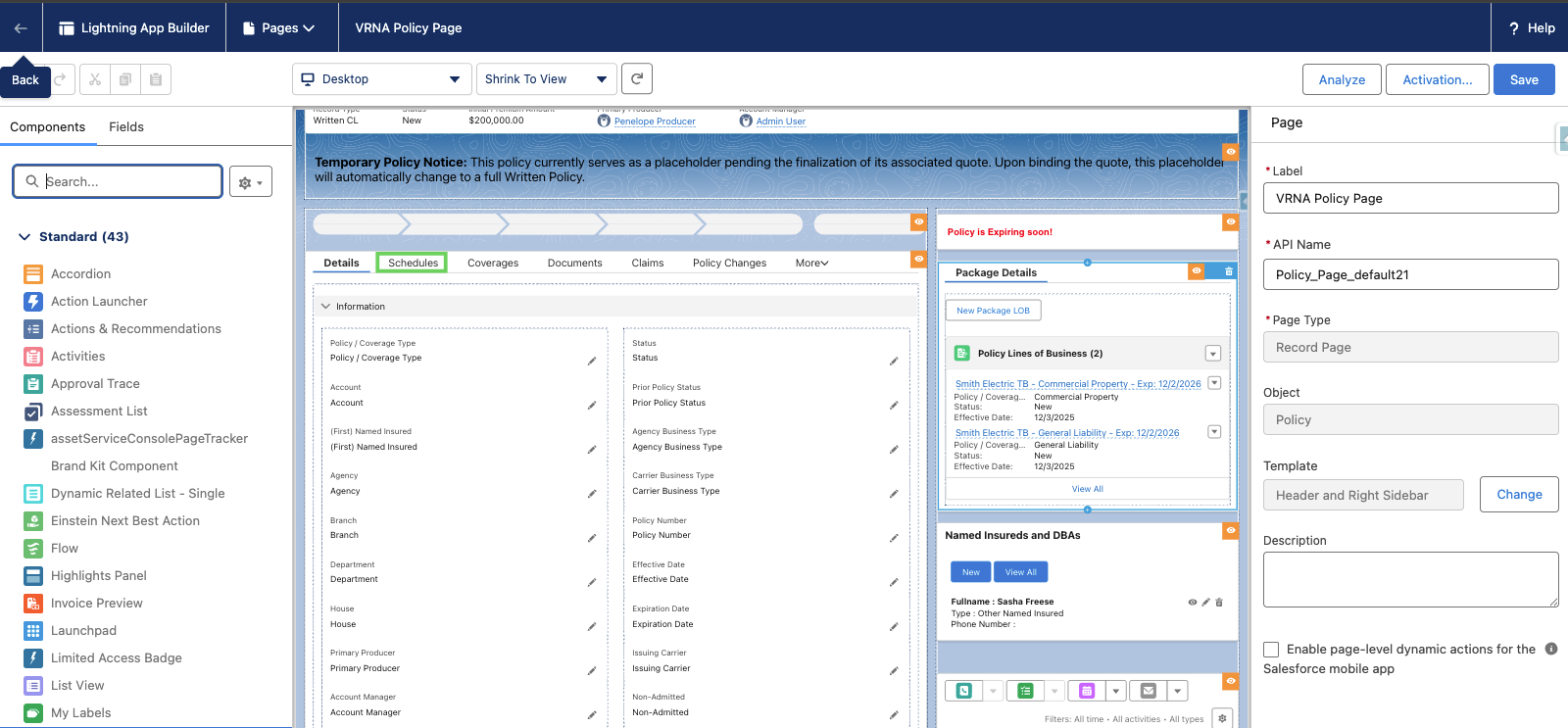Click the pencil icon for Sasha Freese
1568x728 pixels.
pos(1206,603)
